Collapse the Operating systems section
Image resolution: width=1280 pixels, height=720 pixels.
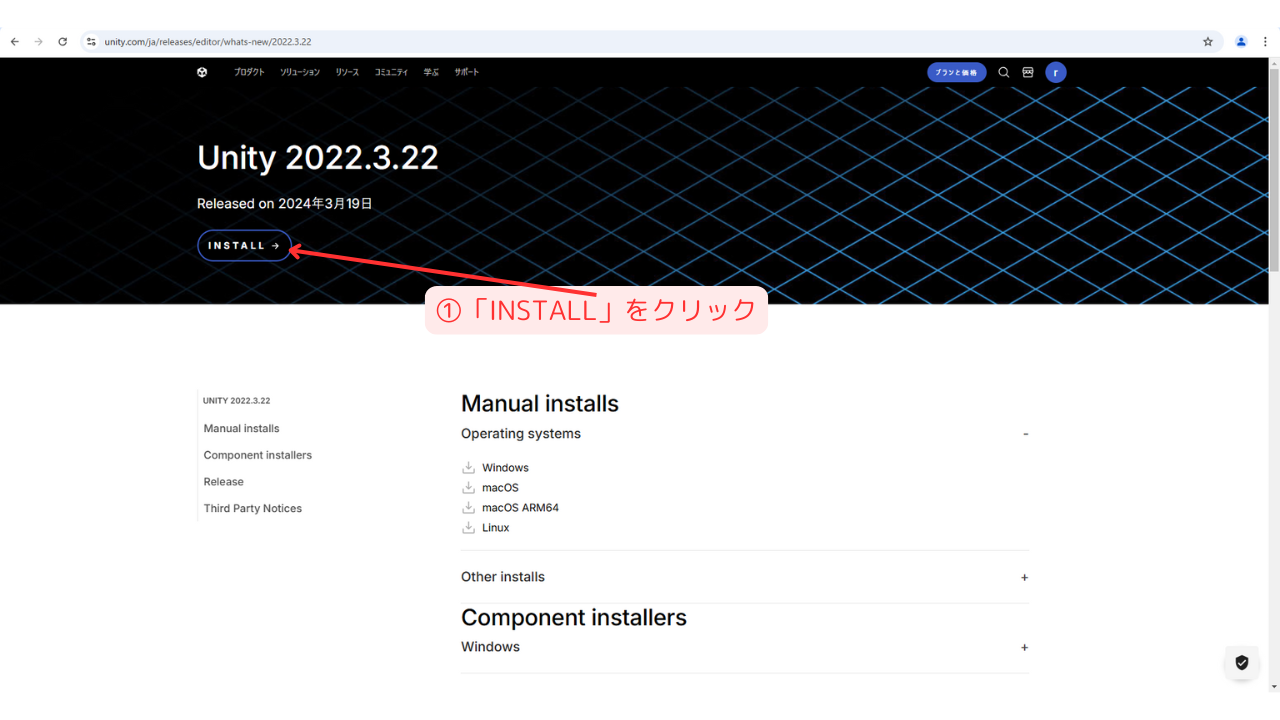1024,434
